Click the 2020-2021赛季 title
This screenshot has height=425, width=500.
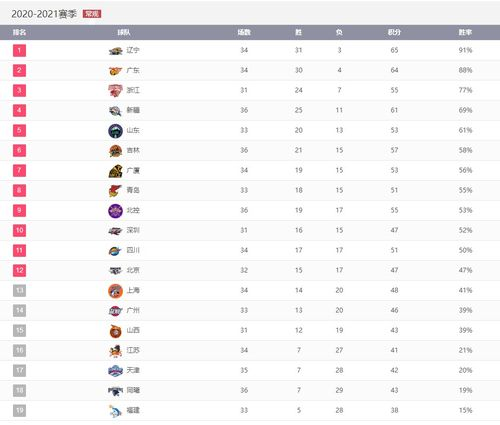[x=44, y=14]
